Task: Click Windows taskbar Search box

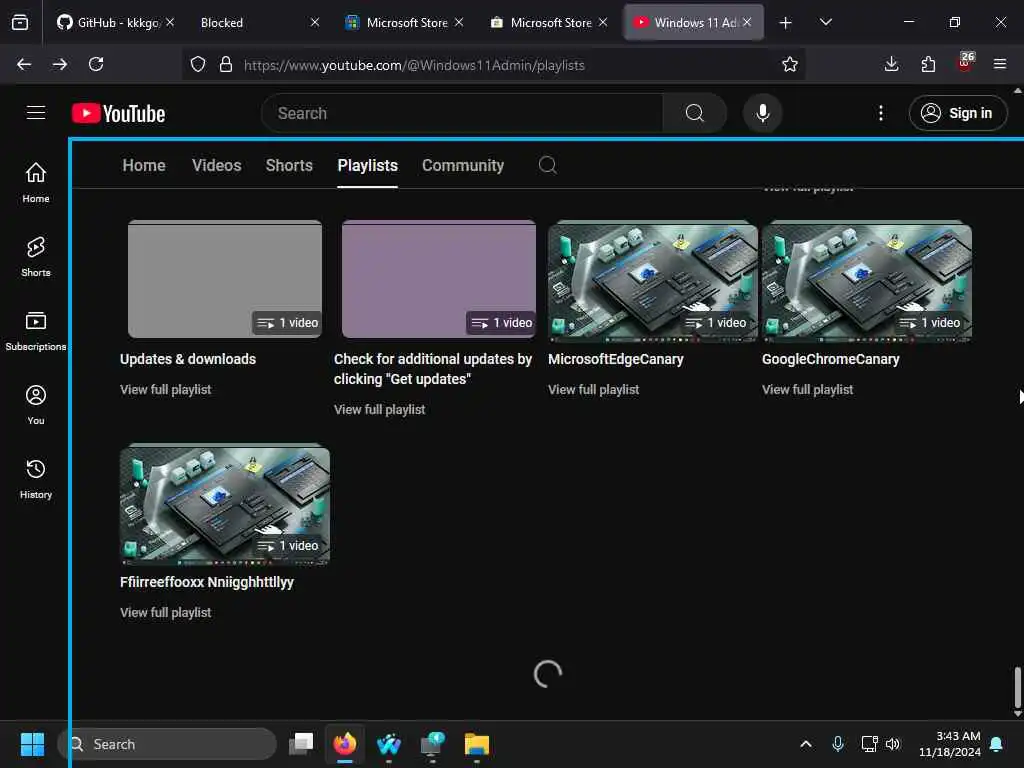Action: pyautogui.click(x=167, y=744)
